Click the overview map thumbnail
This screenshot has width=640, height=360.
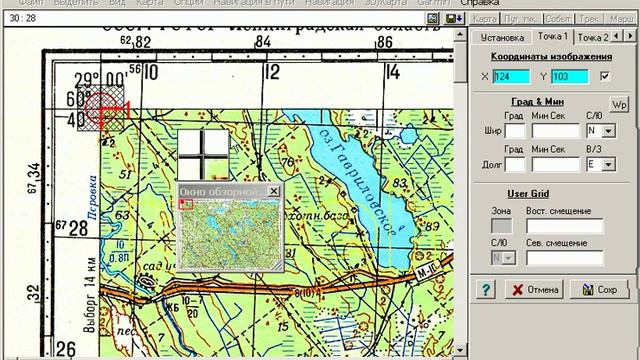tap(230, 234)
